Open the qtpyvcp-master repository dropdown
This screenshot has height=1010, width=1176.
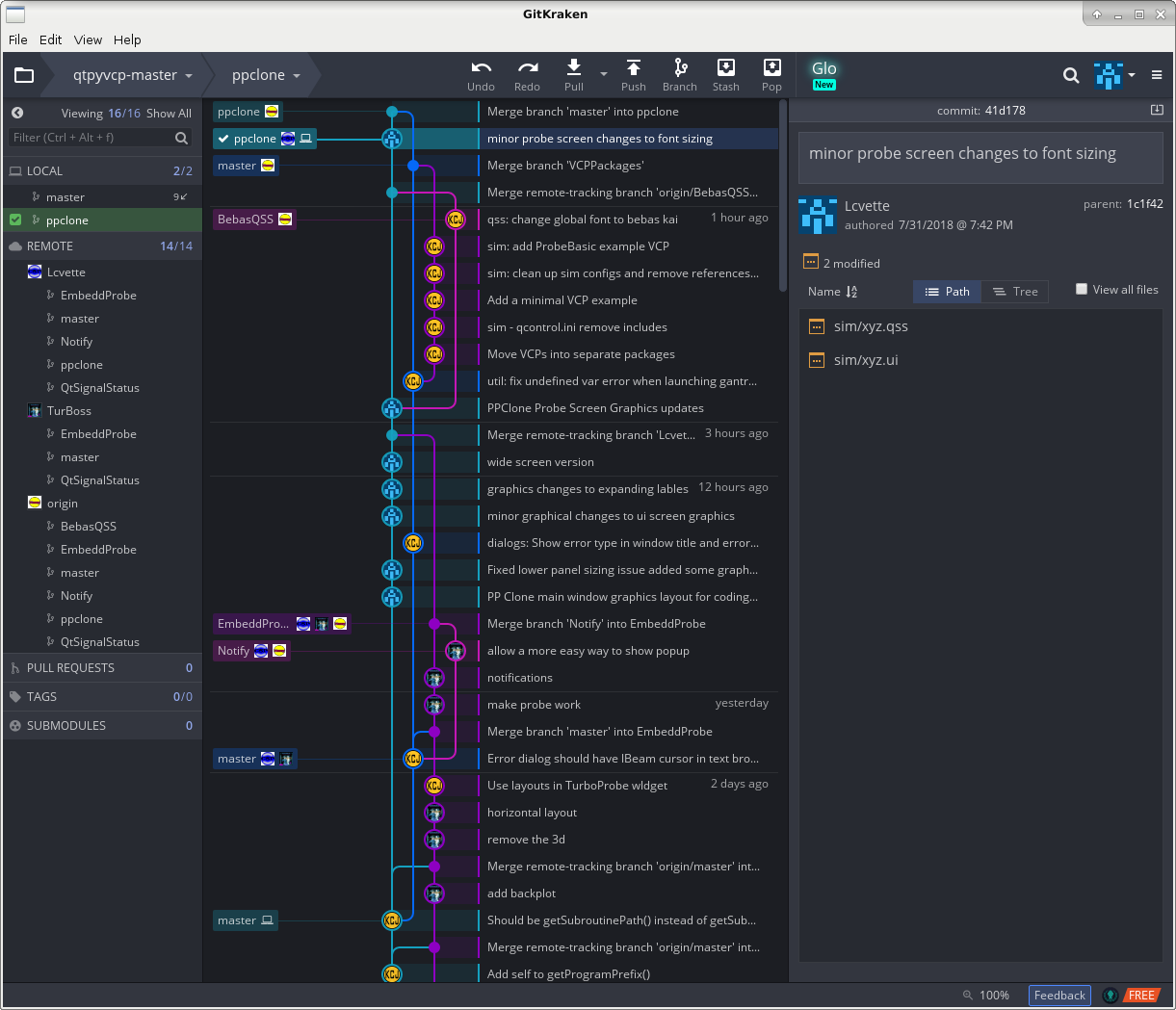[133, 75]
